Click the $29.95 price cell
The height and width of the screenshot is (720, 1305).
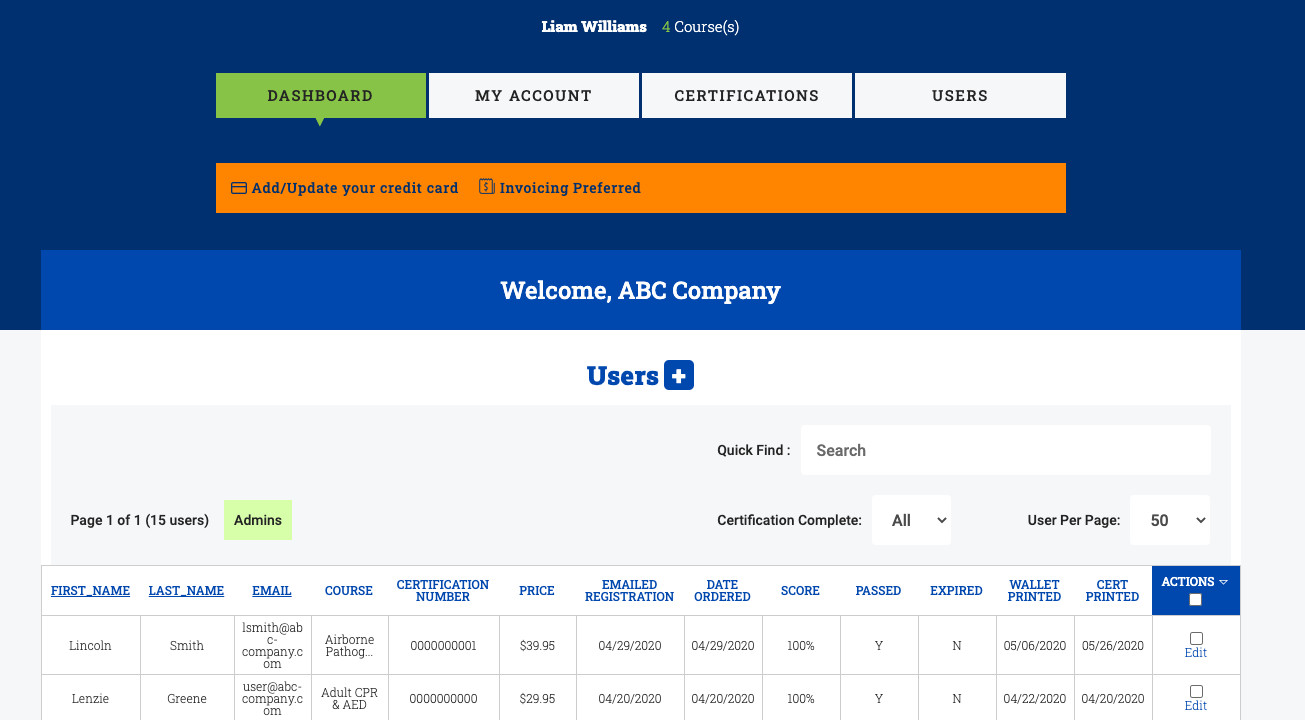coord(537,699)
